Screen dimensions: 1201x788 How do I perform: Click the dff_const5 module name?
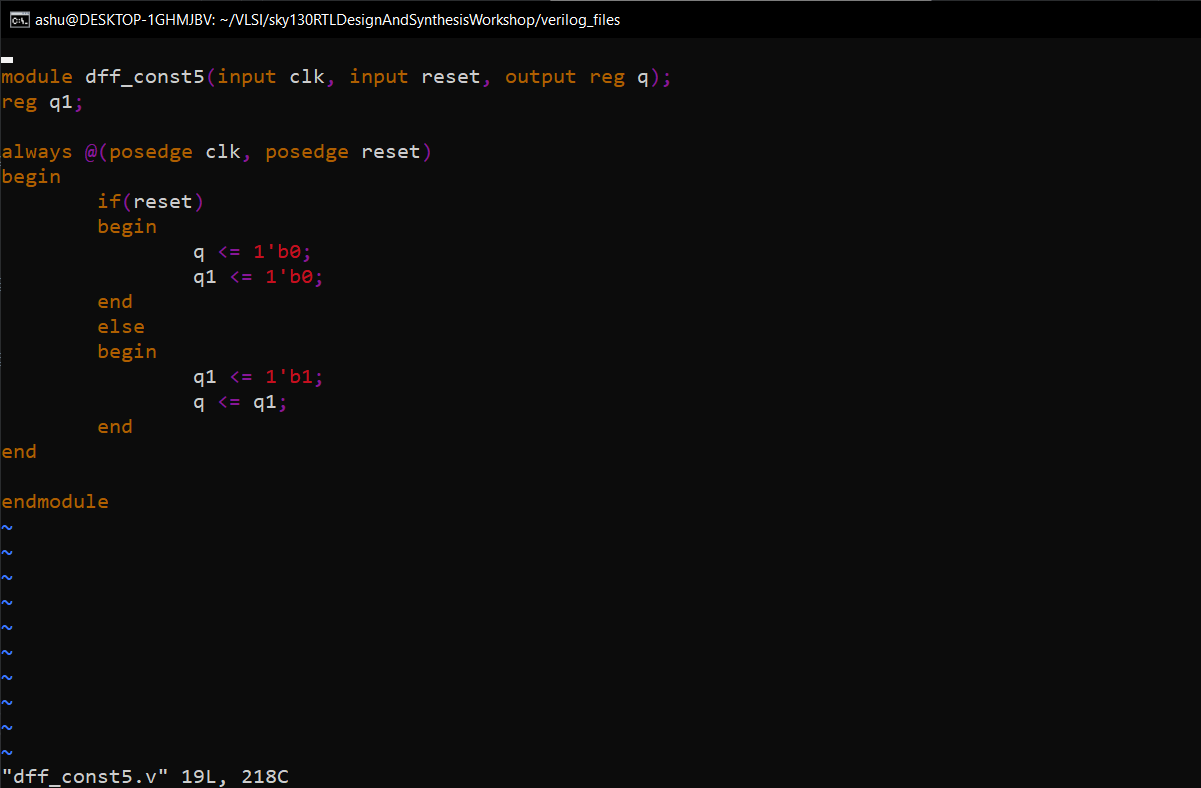[x=135, y=76]
